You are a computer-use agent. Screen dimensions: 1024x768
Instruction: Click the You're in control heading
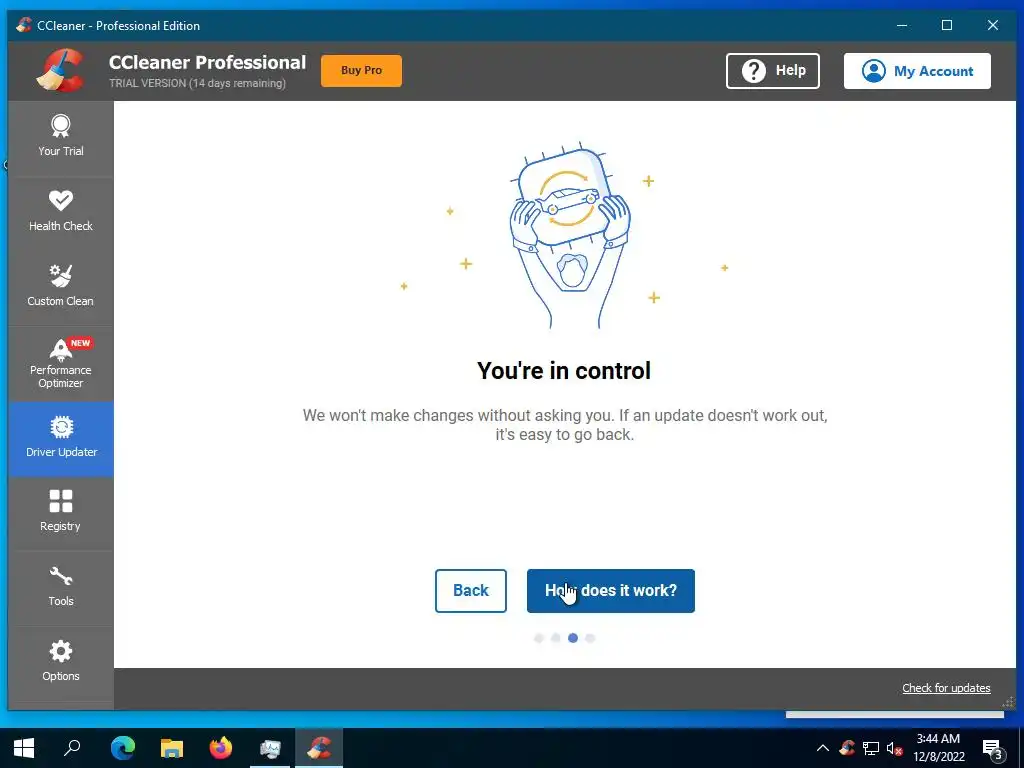point(564,370)
